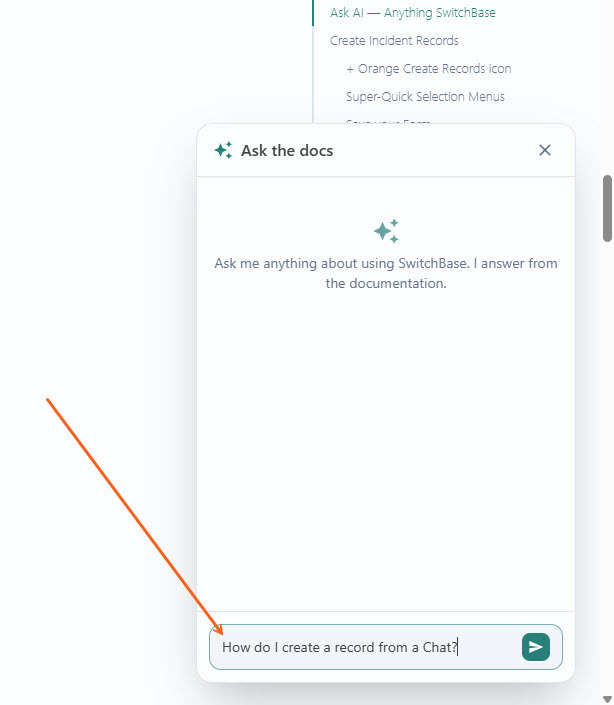This screenshot has height=705, width=614.
Task: Open the + Orange Create Records icon section
Action: click(428, 68)
